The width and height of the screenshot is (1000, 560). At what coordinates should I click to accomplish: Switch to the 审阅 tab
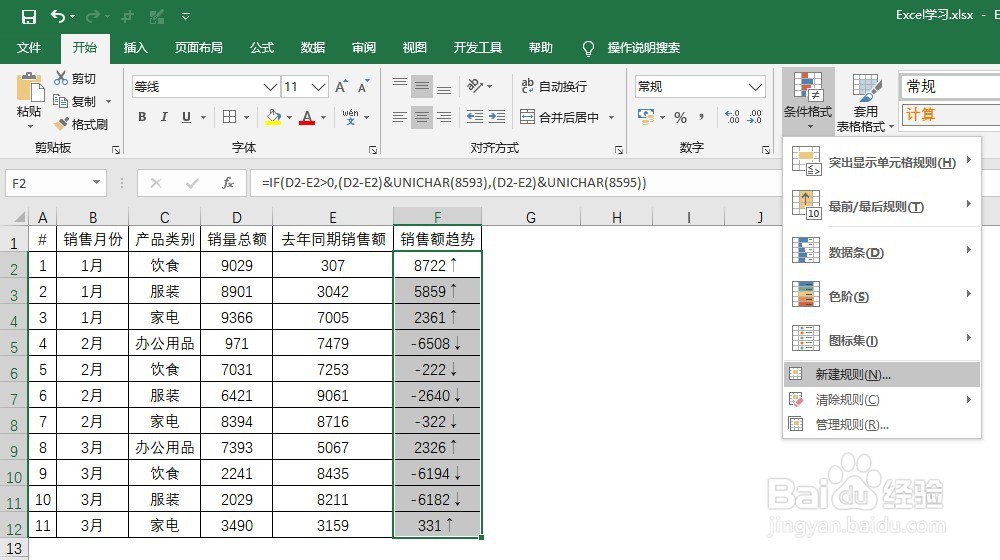[x=364, y=48]
